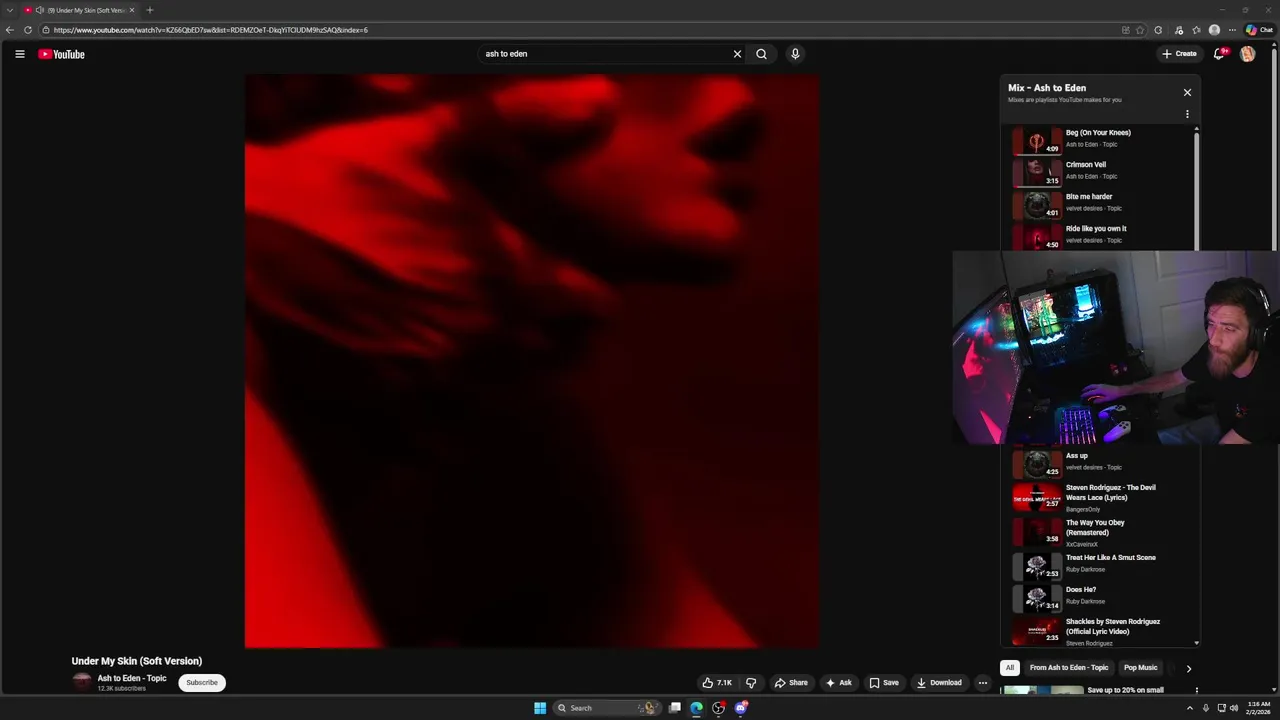
Task: Mute the tab via speaker icon
Action: click(40, 10)
